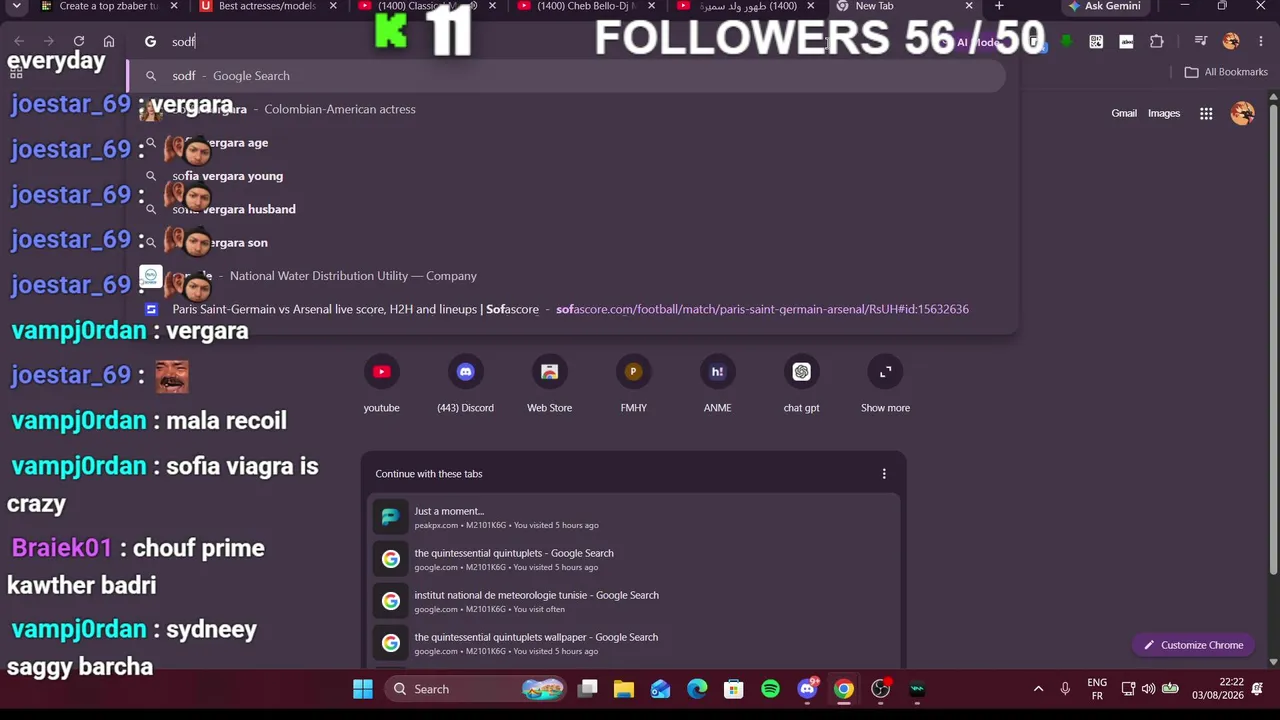Open the Google account avatar on page
Screen dimensions: 1280x720
pyautogui.click(x=1243, y=114)
